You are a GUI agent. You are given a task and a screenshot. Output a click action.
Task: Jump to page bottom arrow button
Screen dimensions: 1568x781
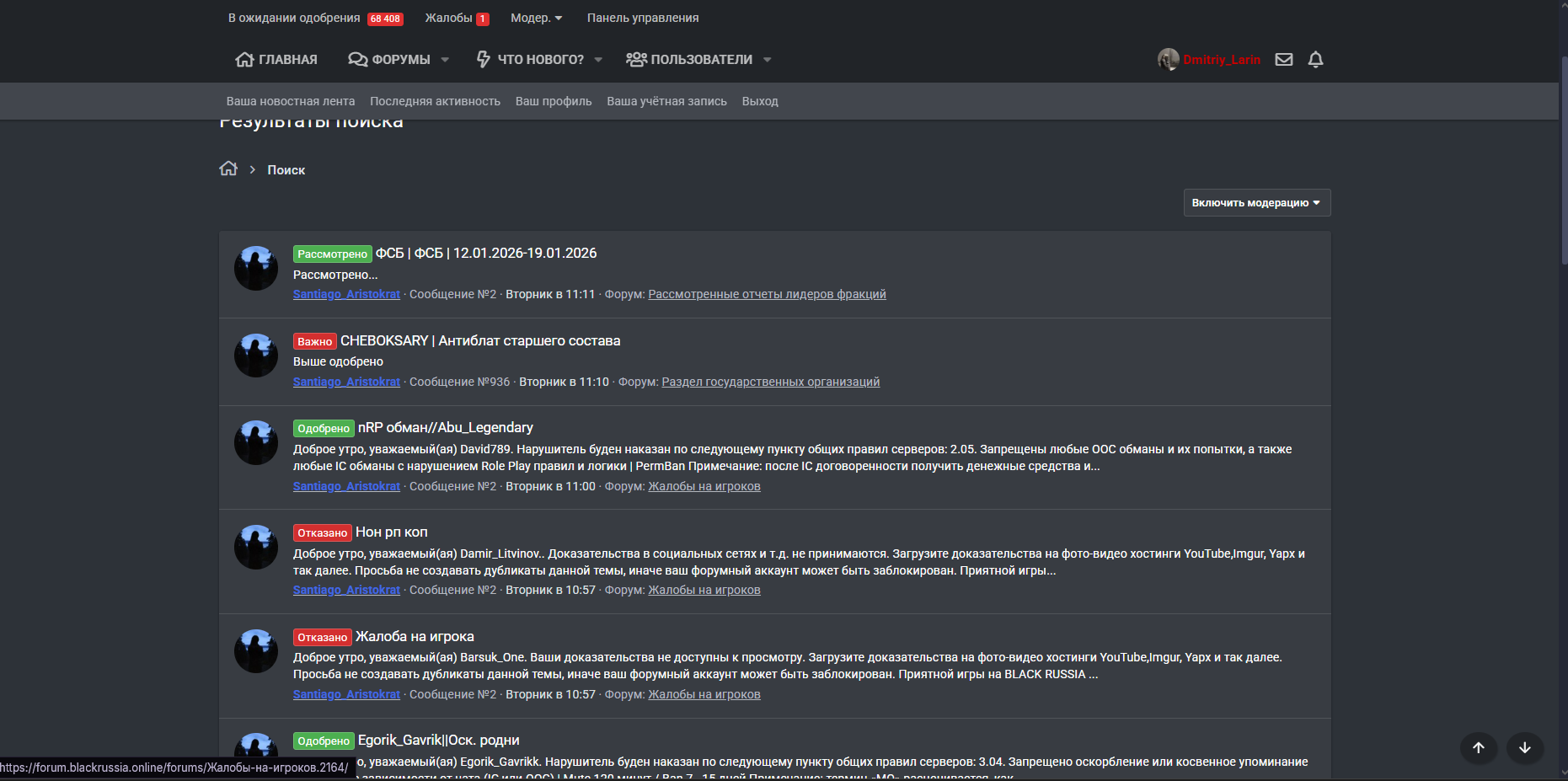click(x=1524, y=747)
